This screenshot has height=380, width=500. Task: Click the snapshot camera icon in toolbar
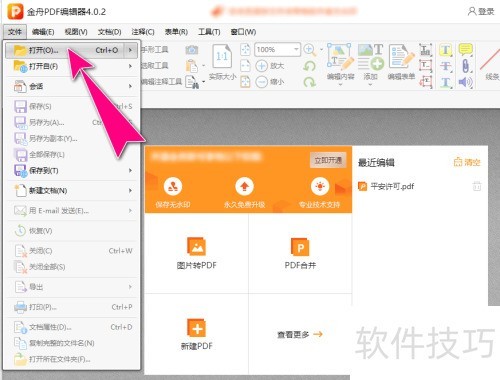[192, 50]
